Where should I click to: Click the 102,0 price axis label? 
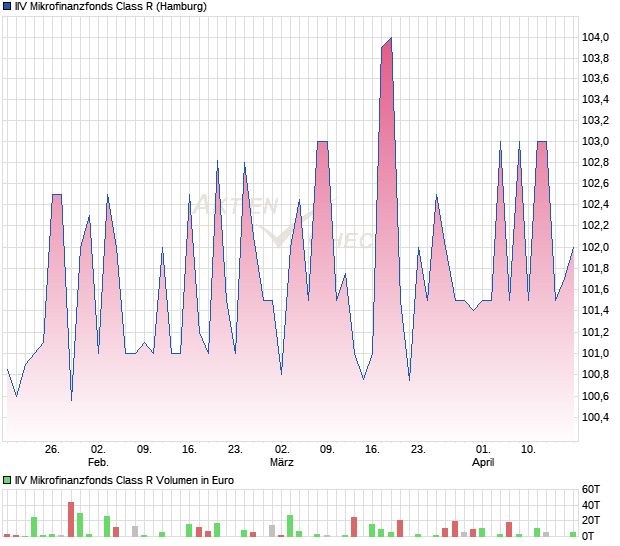(x=594, y=247)
